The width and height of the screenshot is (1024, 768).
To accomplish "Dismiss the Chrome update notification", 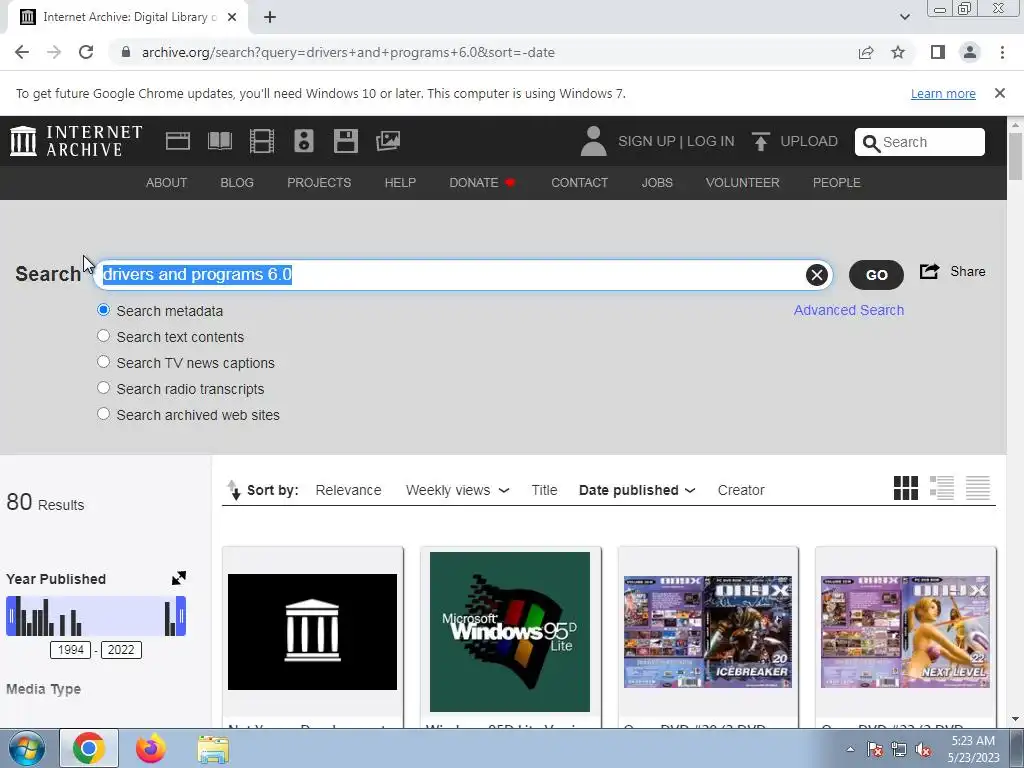I will 1000,93.
